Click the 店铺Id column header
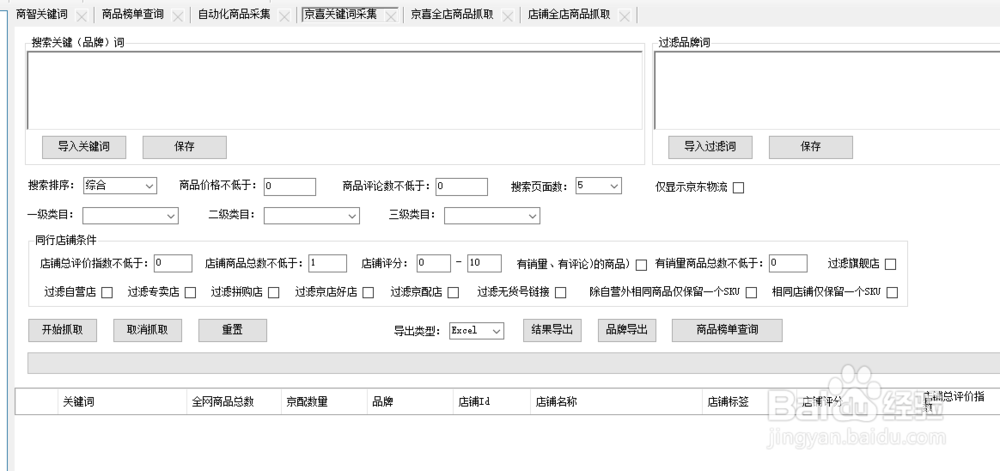The image size is (1000, 471). (492, 402)
